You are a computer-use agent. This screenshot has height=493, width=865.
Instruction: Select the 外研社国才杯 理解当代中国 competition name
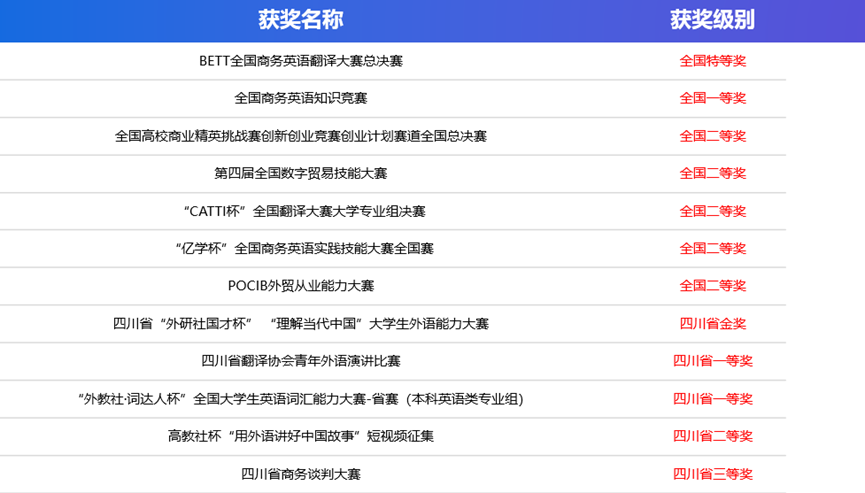pyautogui.click(x=301, y=324)
